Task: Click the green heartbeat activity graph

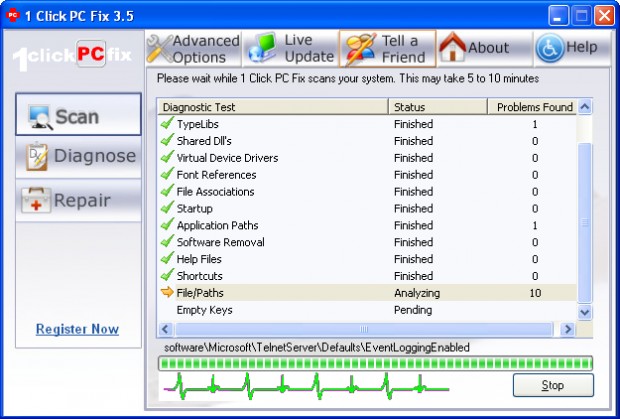Action: coord(306,386)
